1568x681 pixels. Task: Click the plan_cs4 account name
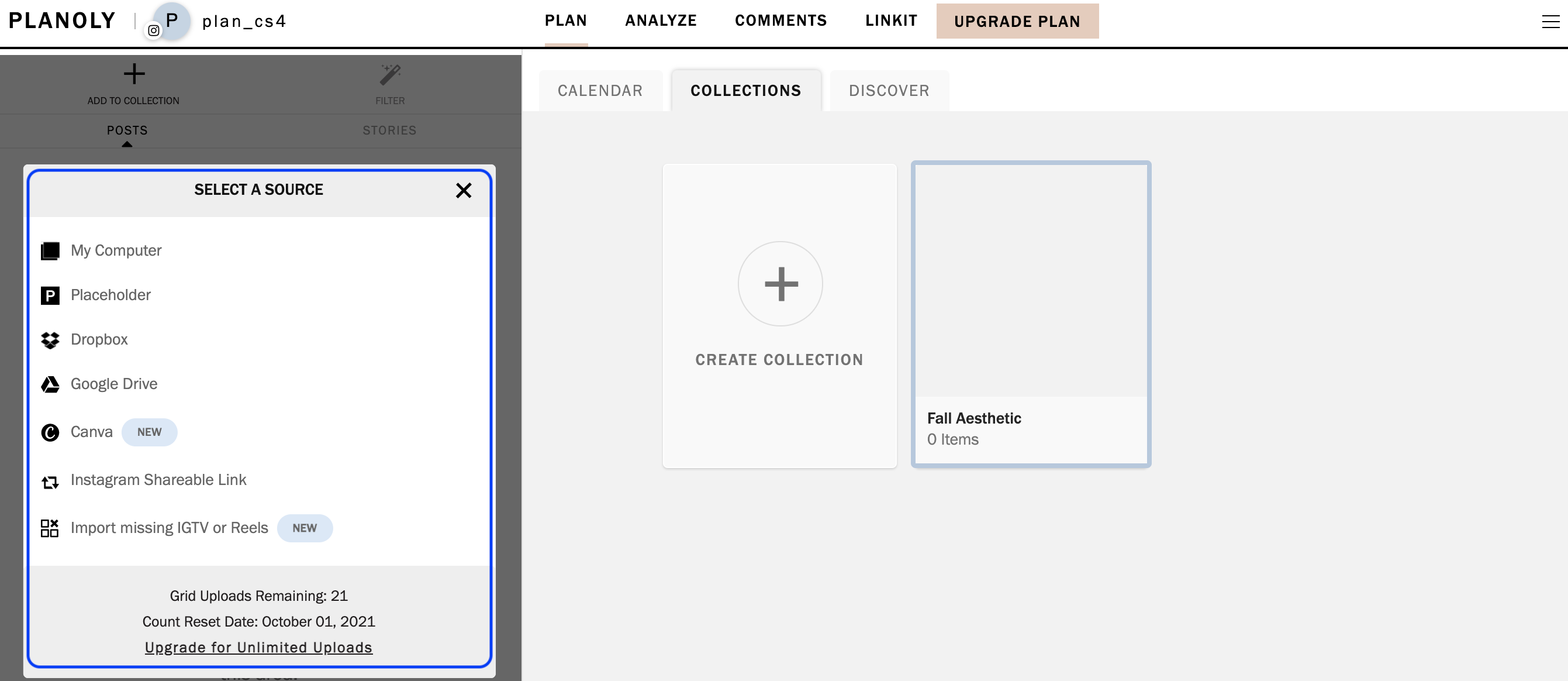[x=244, y=21]
